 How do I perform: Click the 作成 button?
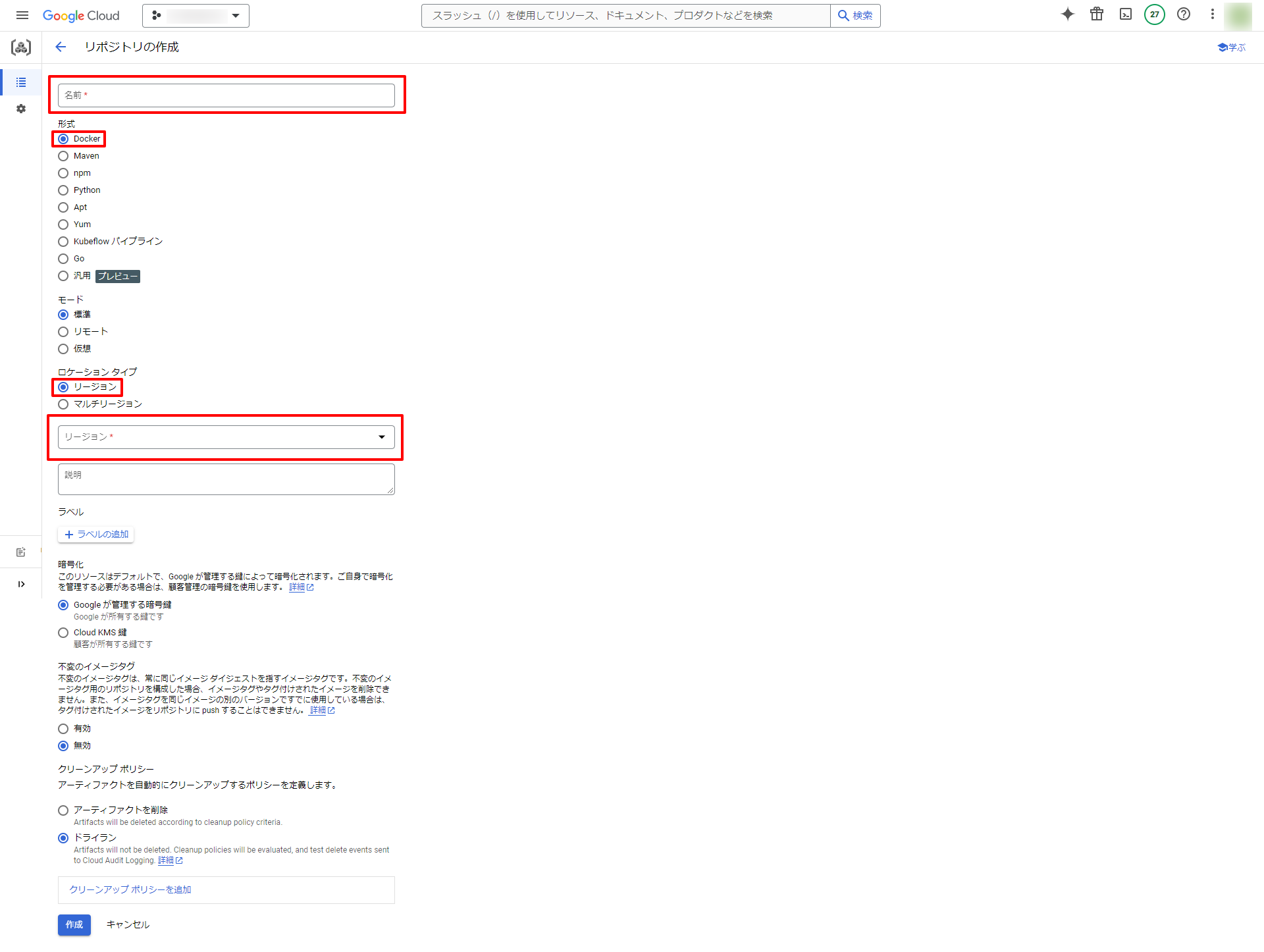tap(74, 924)
